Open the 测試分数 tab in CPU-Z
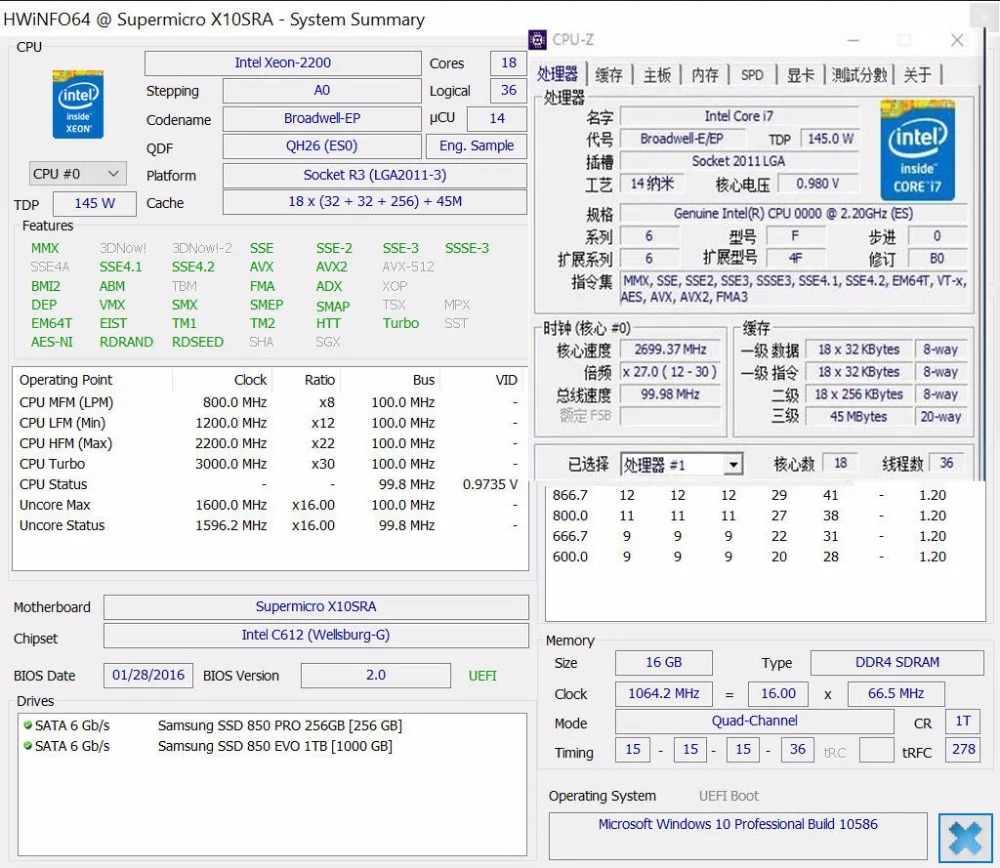The height and width of the screenshot is (868, 1000). pyautogui.click(x=859, y=75)
